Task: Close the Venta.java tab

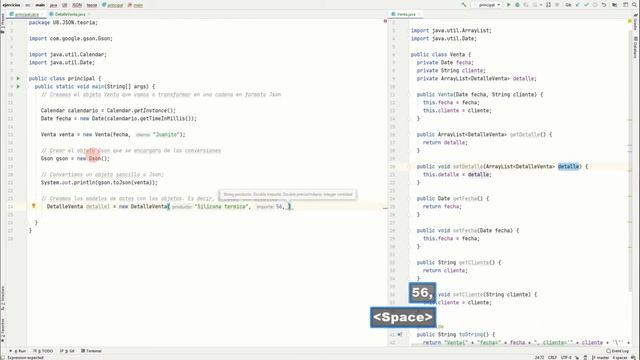Action: 419,14
